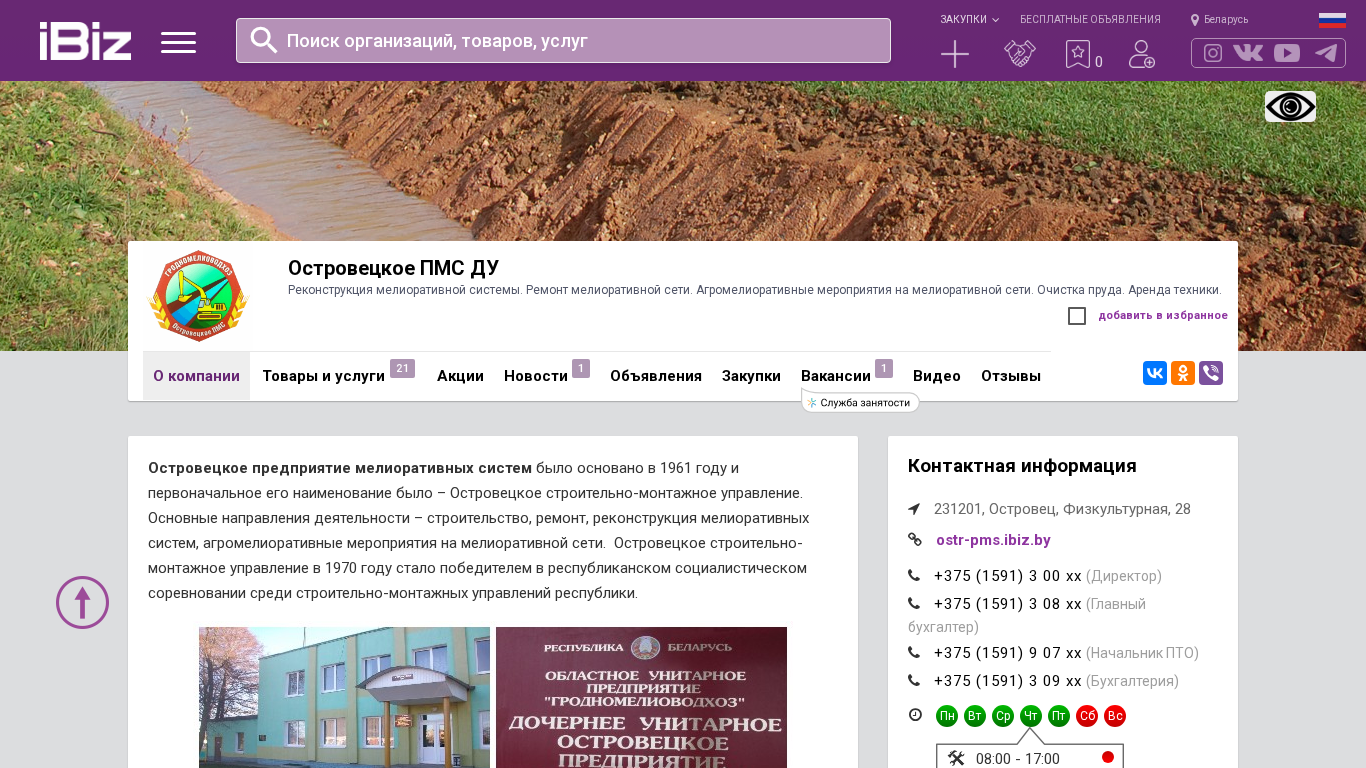Click the Главный бухгалтер phone number
1366x768 pixels.
[x=1008, y=604]
